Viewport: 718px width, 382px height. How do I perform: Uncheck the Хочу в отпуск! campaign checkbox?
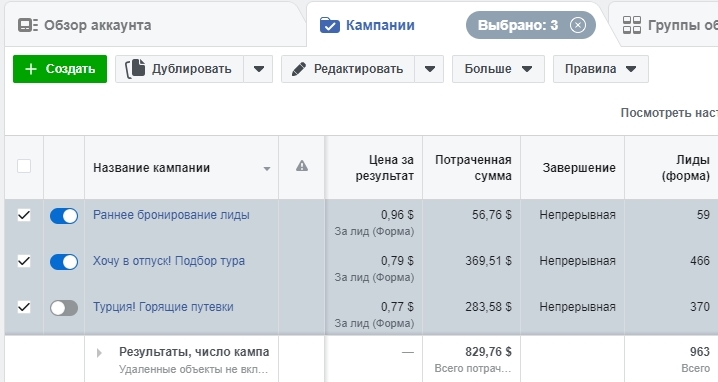click(x=24, y=261)
